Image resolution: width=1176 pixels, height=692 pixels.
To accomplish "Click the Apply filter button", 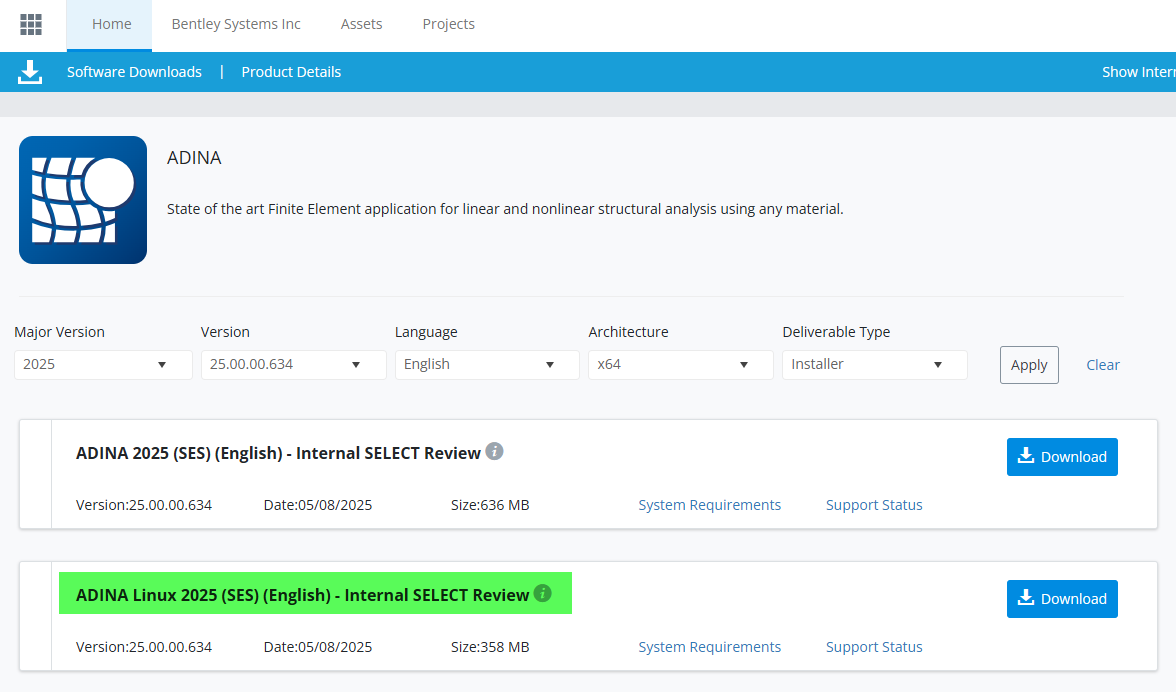I will click(x=1029, y=365).
